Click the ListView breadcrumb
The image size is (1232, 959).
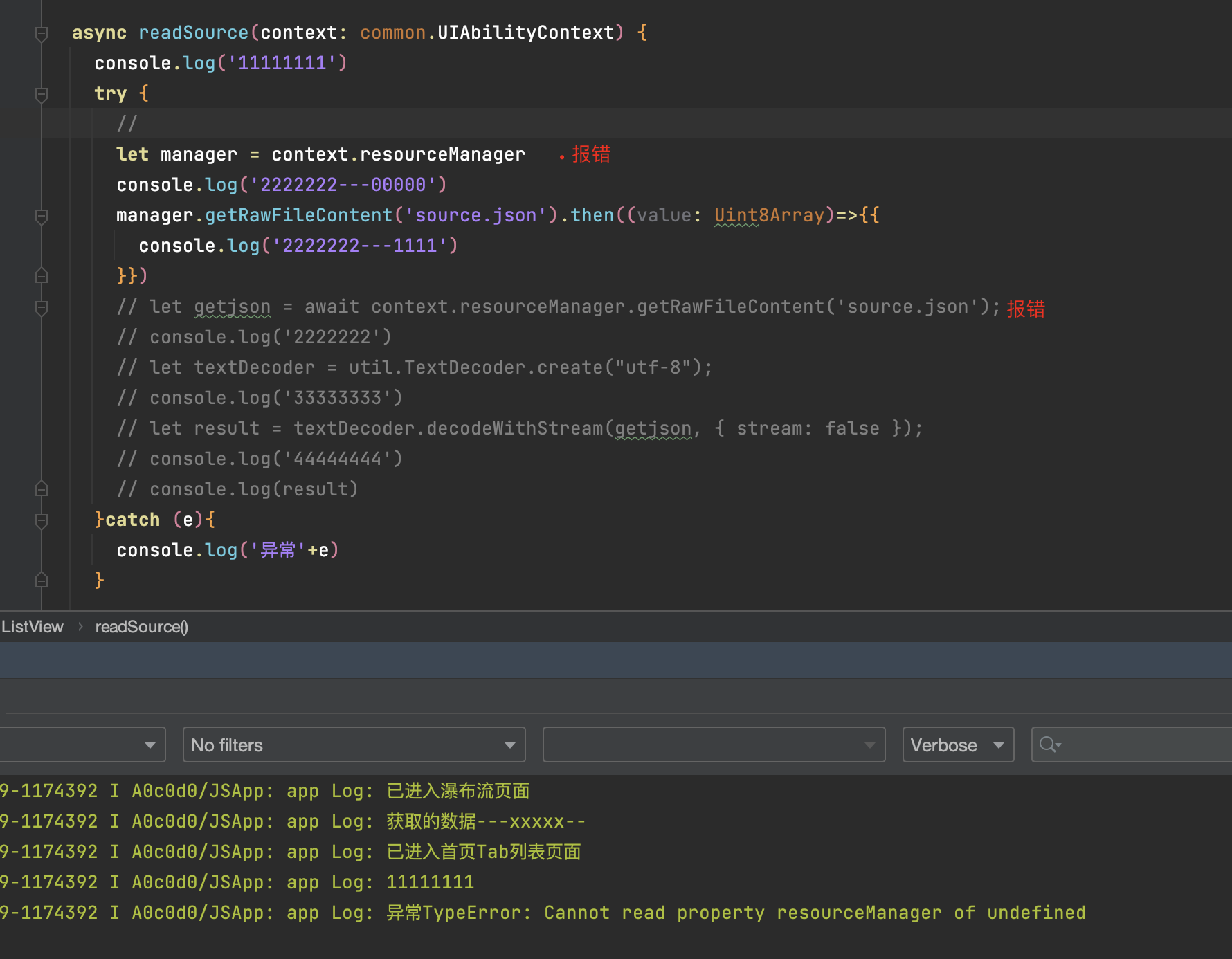click(32, 627)
